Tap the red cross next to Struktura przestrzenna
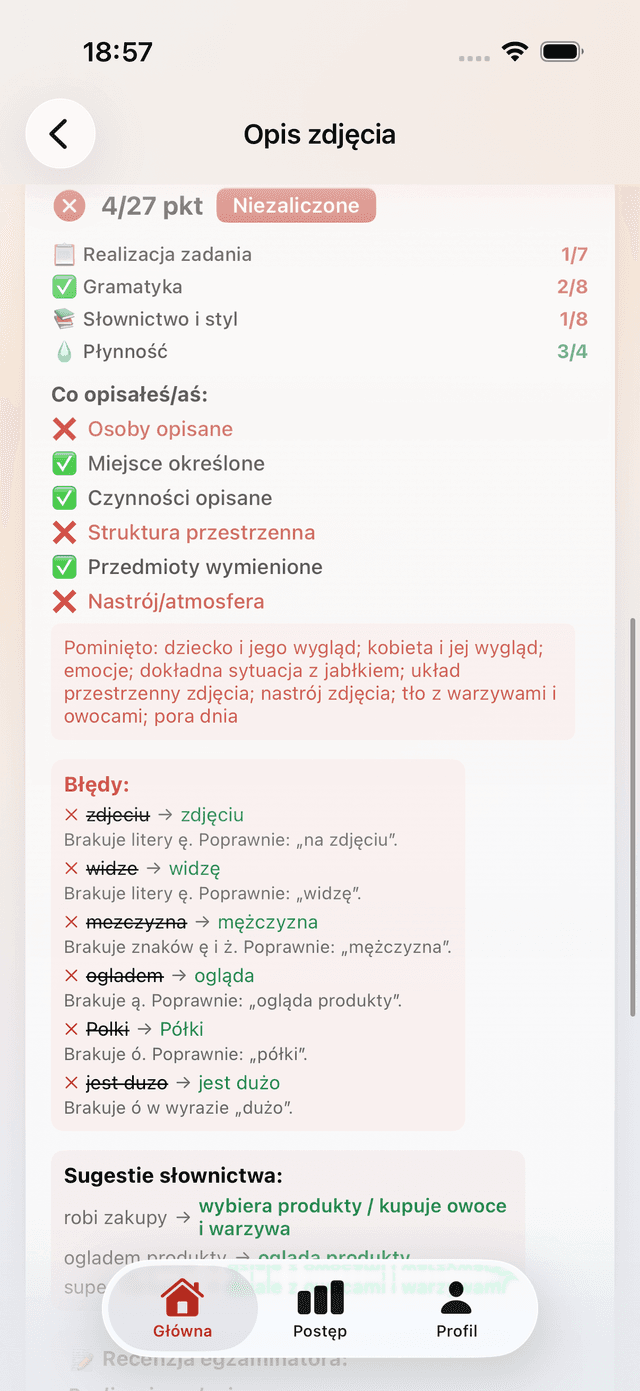The height and width of the screenshot is (1391, 640). (65, 533)
